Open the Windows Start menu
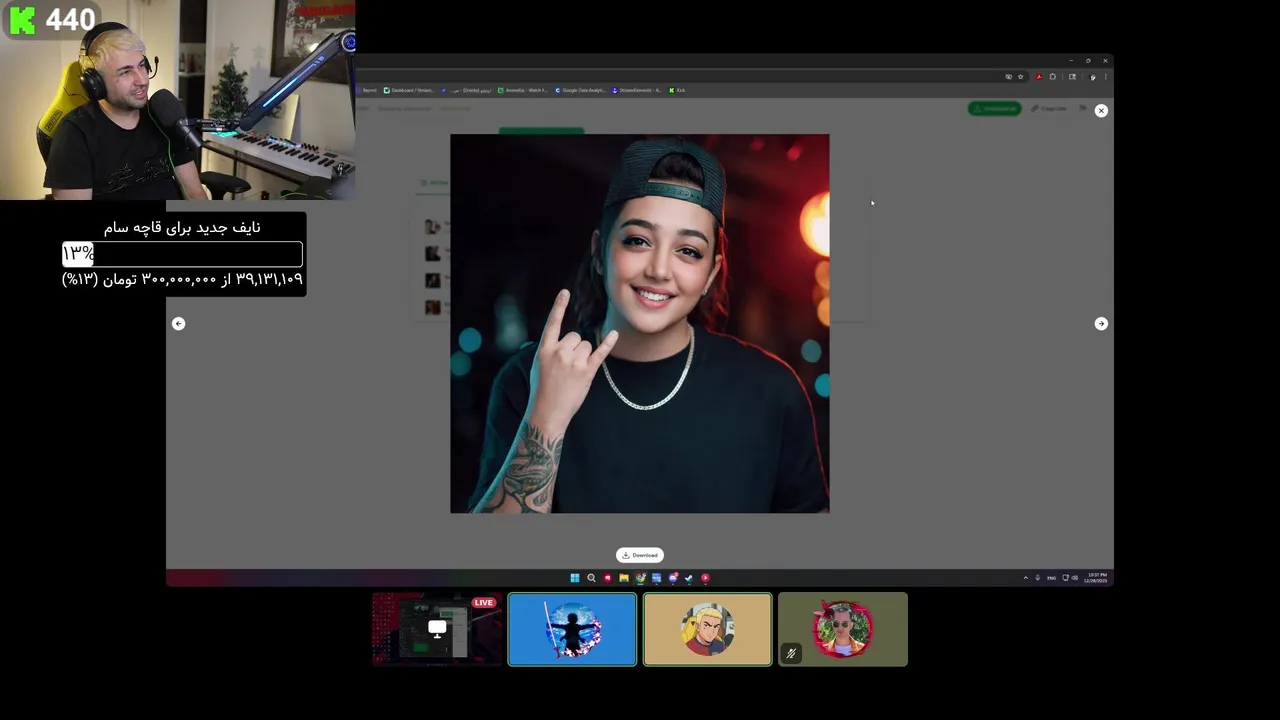The width and height of the screenshot is (1280, 720). tap(575, 578)
